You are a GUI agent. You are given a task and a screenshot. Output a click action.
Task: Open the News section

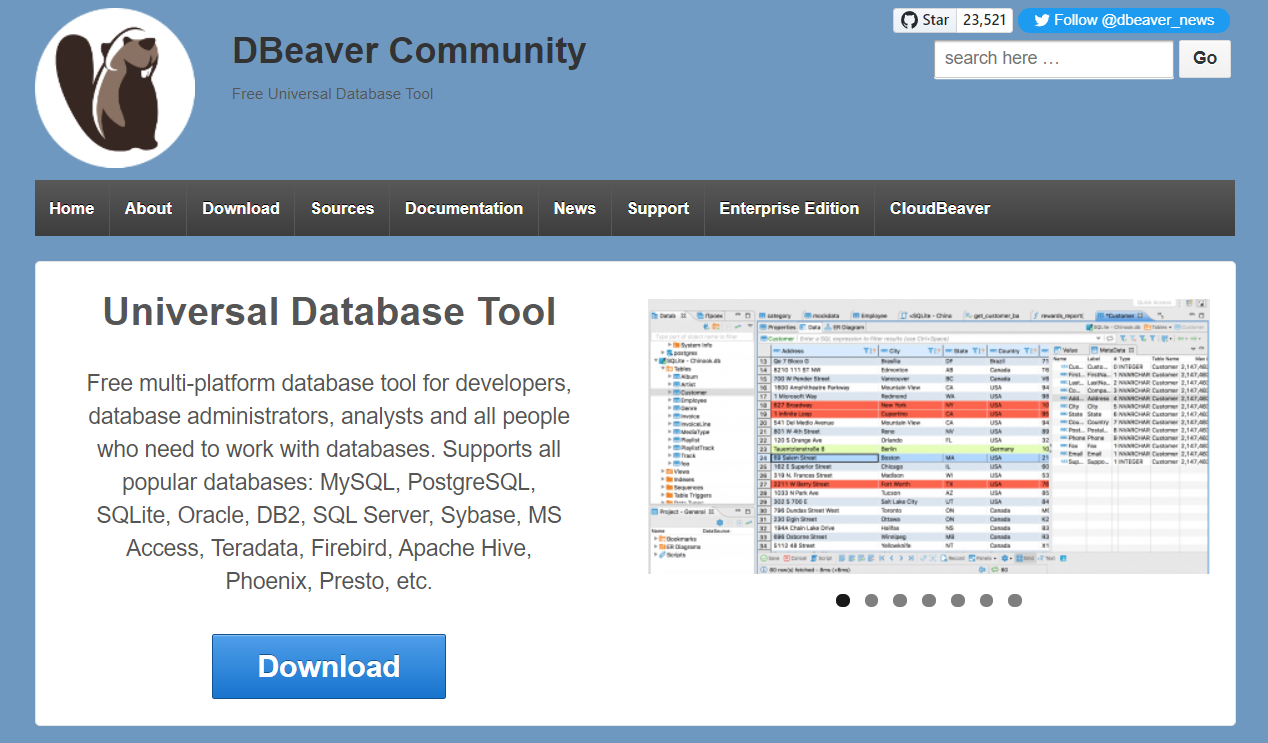pyautogui.click(x=575, y=208)
